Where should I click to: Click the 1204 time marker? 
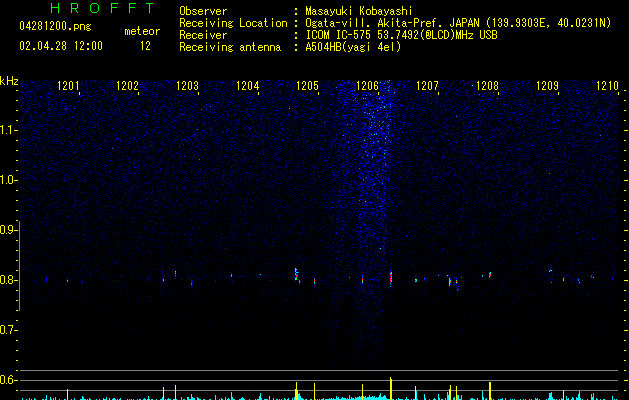pyautogui.click(x=248, y=86)
